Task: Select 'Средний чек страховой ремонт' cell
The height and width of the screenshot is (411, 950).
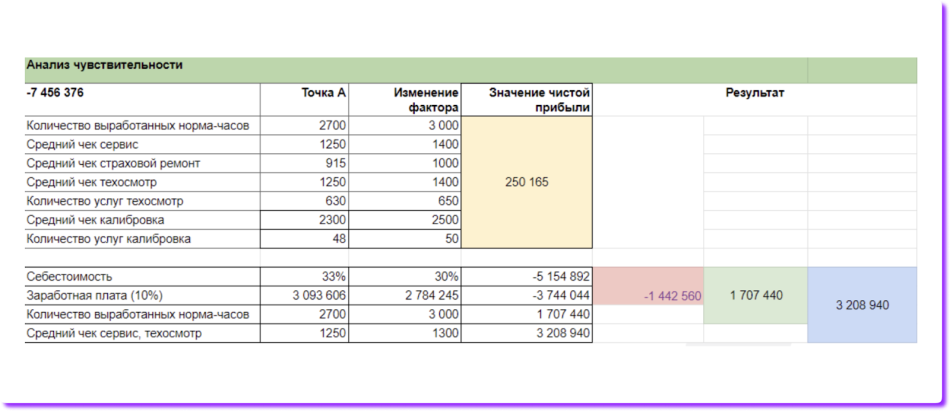Action: click(x=142, y=163)
